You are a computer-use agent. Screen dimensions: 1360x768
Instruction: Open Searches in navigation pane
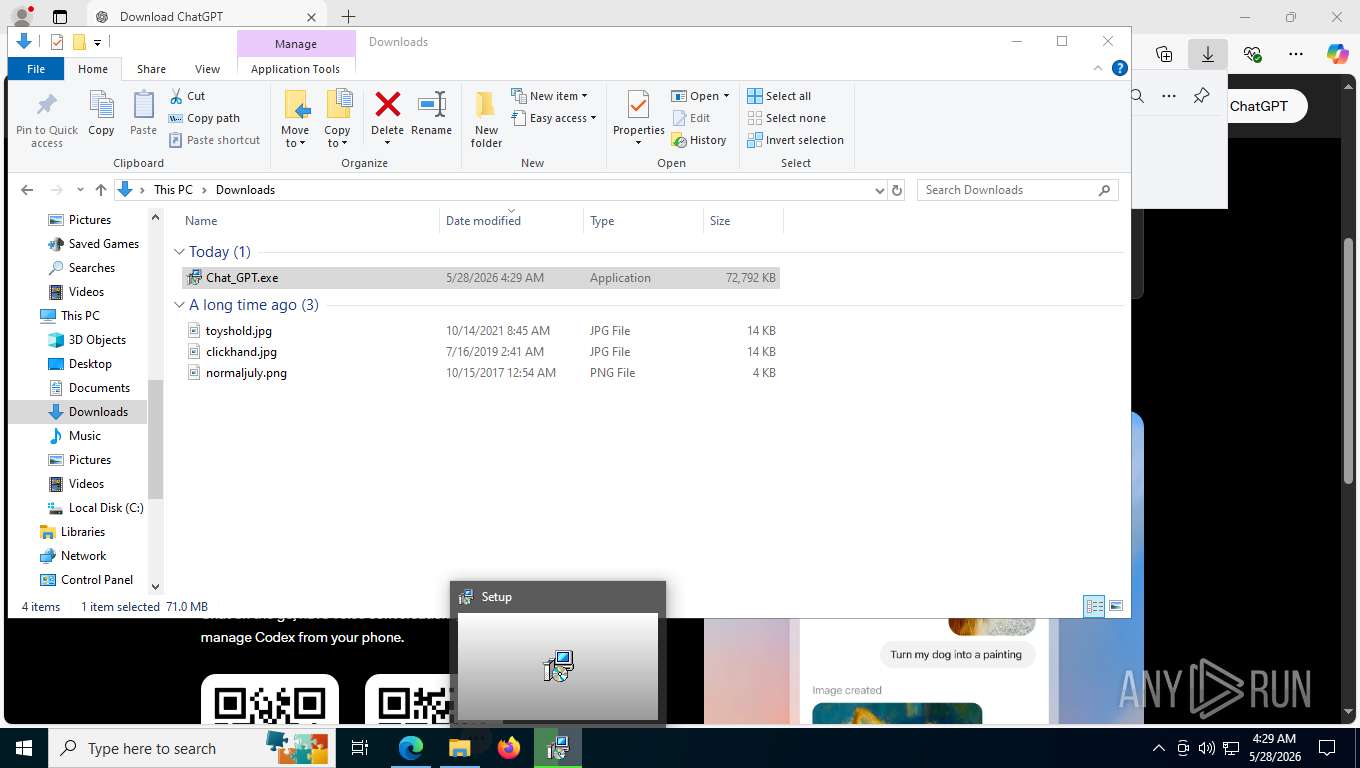point(81,268)
